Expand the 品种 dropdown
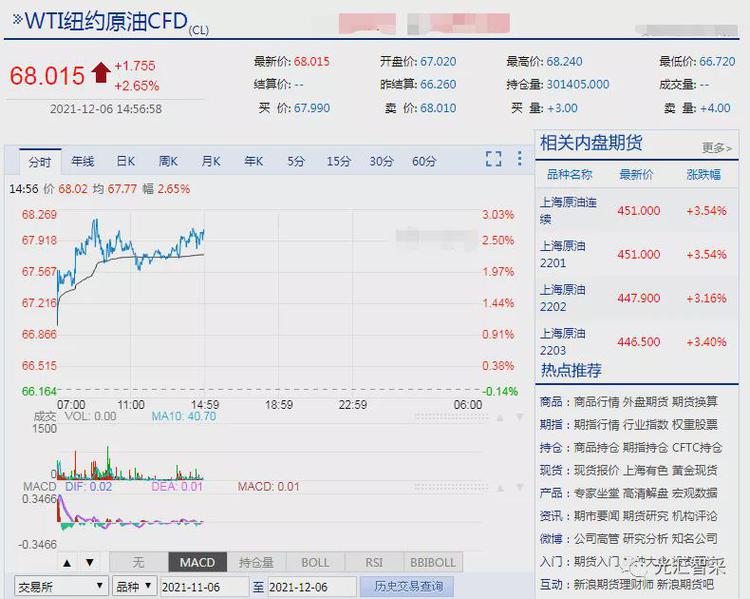Screen dimensions: 750x599 point(134,586)
